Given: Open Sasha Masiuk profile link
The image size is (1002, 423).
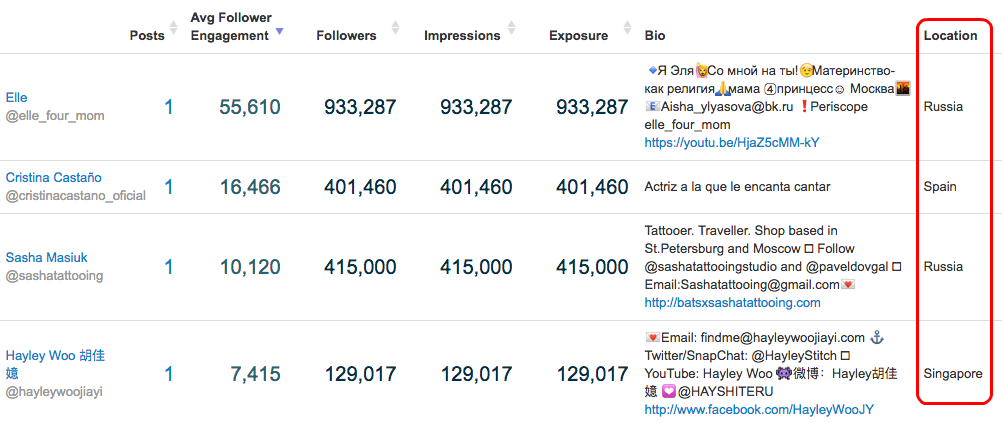Looking at the screenshot, I should pyautogui.click(x=47, y=258).
